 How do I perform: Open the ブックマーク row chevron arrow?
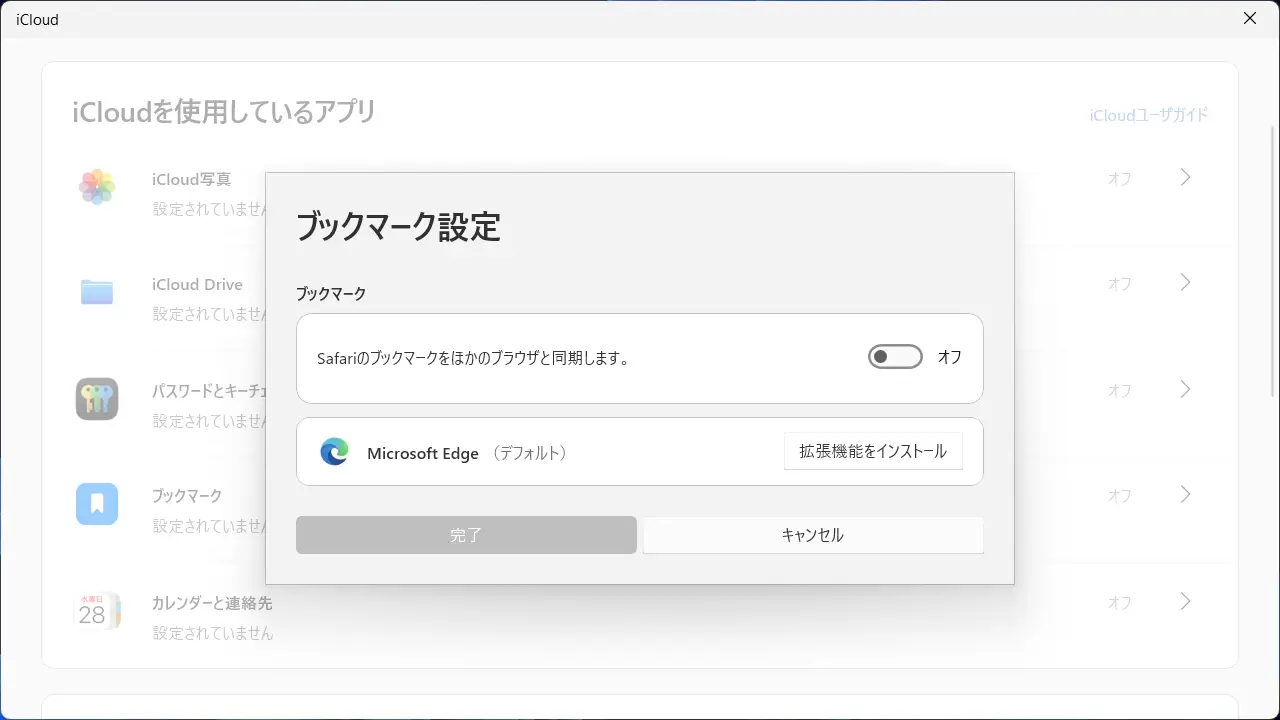coord(1185,494)
